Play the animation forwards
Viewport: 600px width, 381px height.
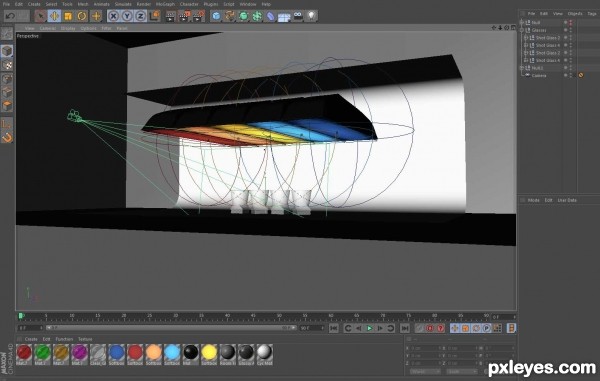click(x=369, y=328)
